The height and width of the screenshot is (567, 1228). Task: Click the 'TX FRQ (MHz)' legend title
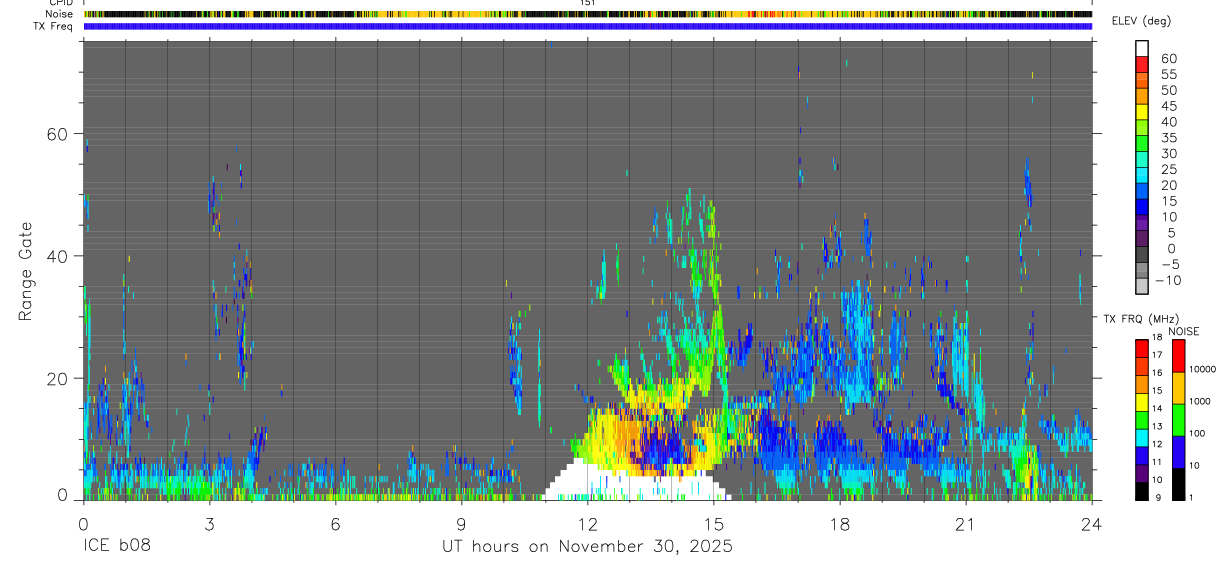(1141, 319)
